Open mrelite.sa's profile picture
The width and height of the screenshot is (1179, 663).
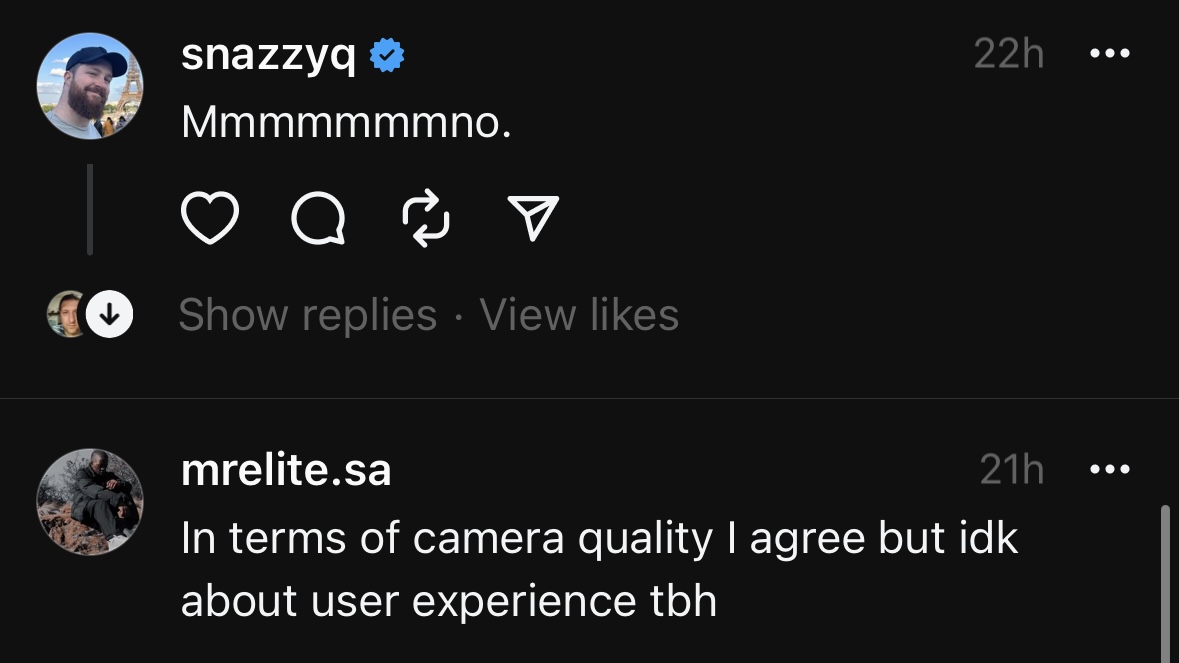90,501
